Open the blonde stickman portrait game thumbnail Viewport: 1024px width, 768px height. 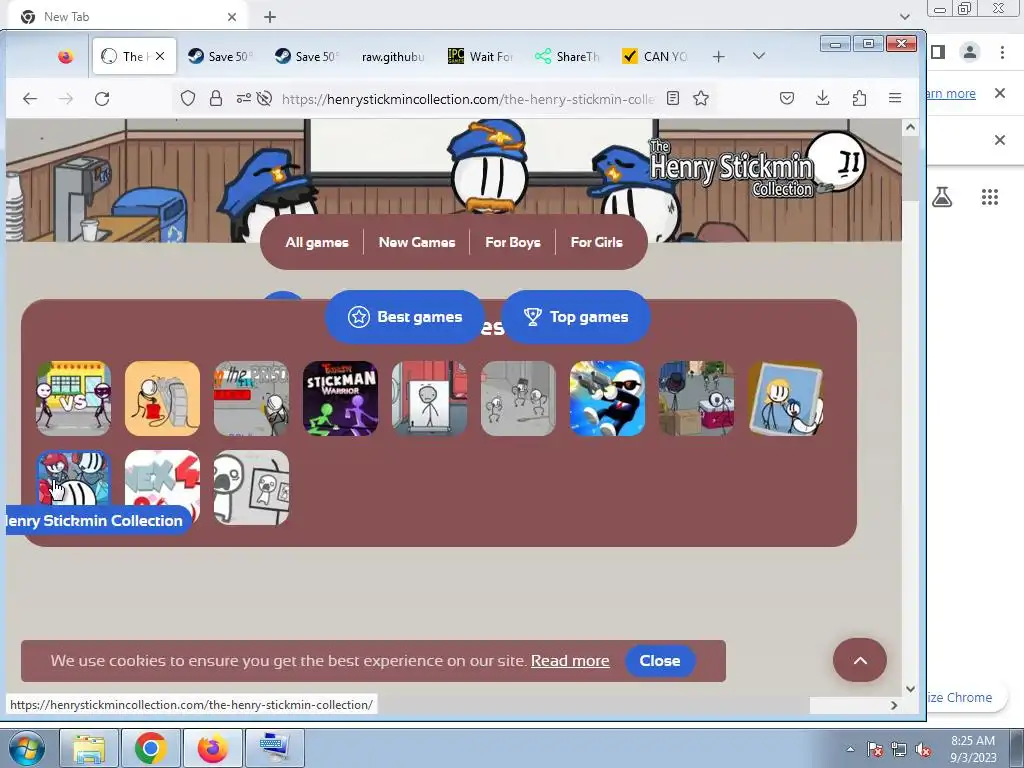point(785,398)
